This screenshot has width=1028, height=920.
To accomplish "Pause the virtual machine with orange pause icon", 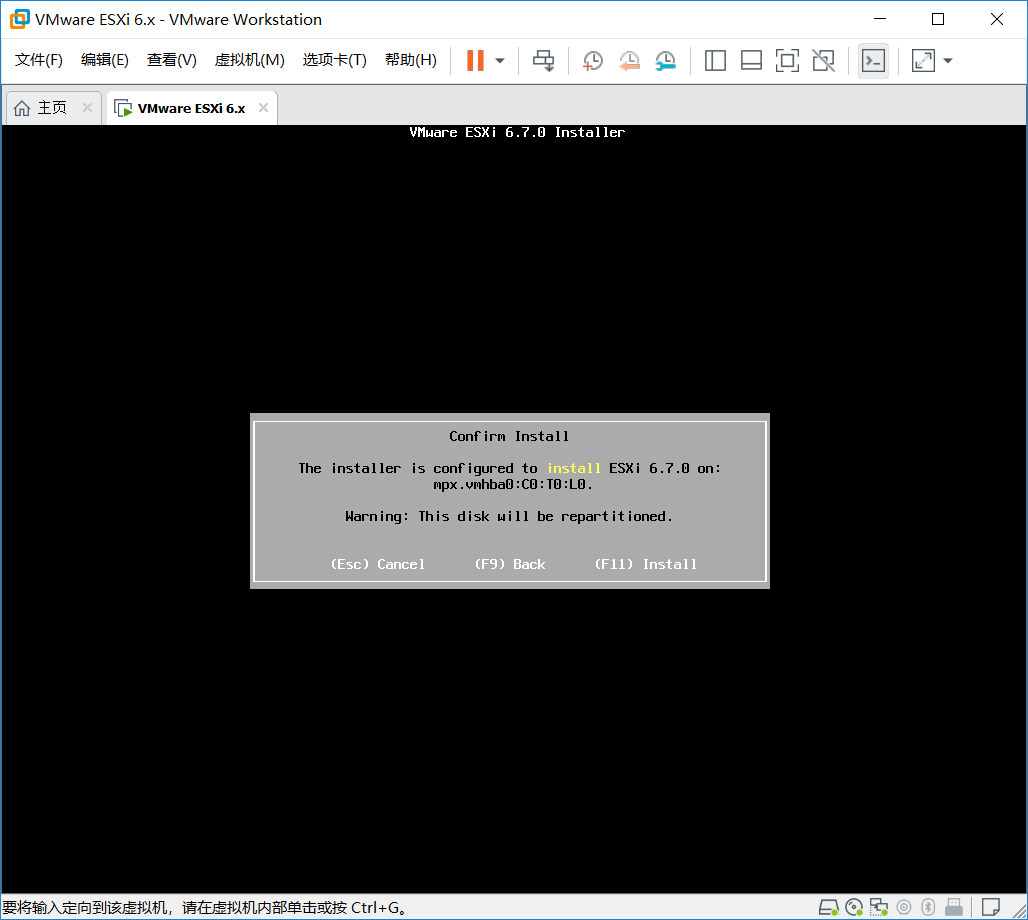I will (475, 60).
